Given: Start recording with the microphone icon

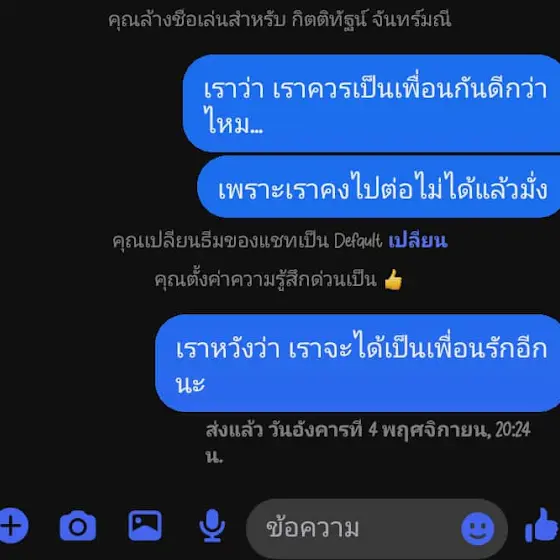Looking at the screenshot, I should click(212, 525).
